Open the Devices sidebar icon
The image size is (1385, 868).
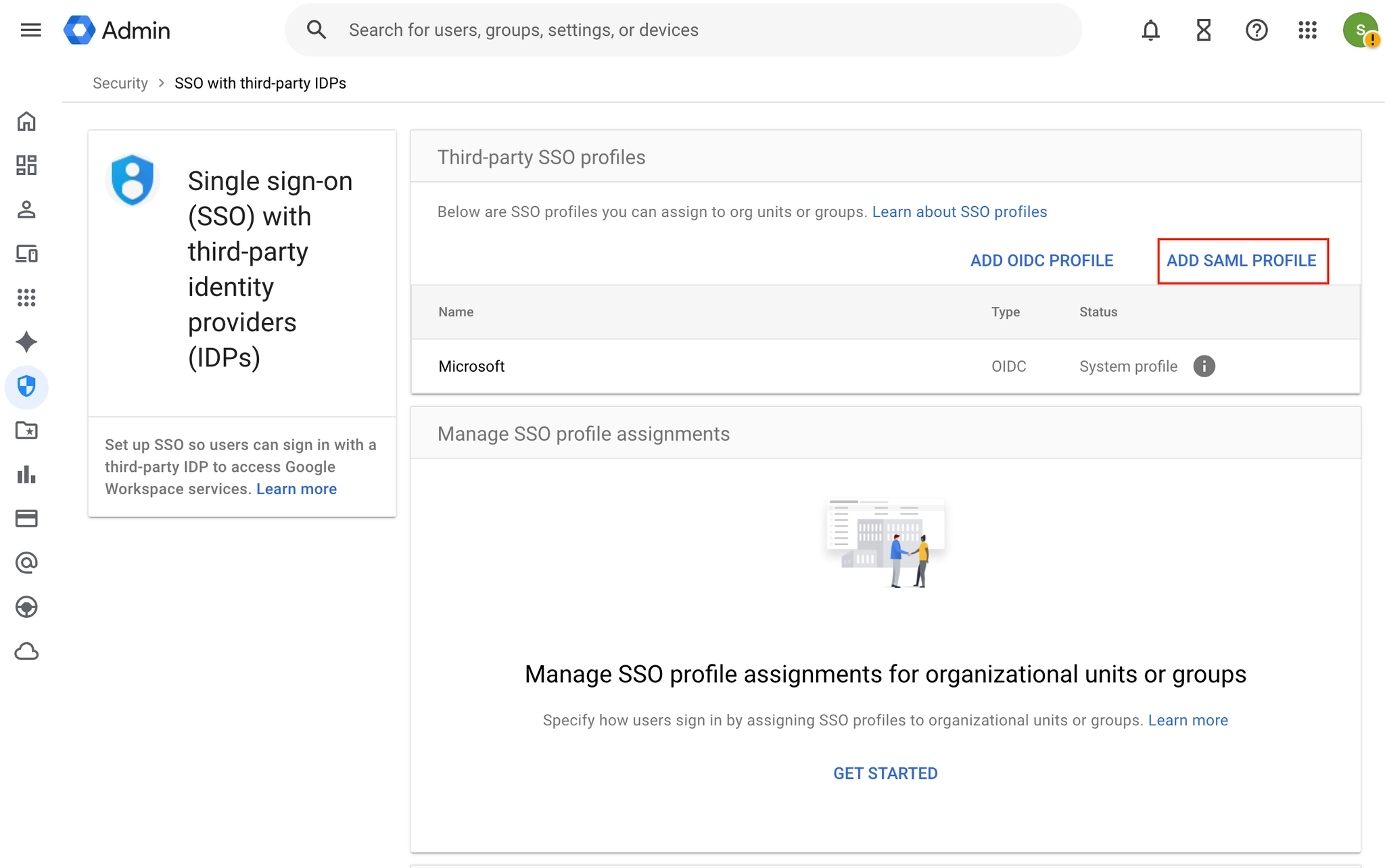26,254
